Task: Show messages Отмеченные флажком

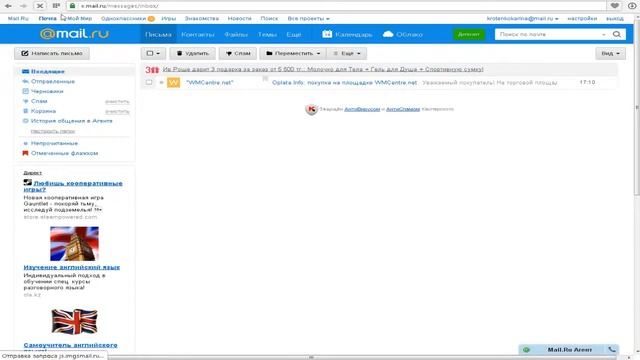Action: 64,153
